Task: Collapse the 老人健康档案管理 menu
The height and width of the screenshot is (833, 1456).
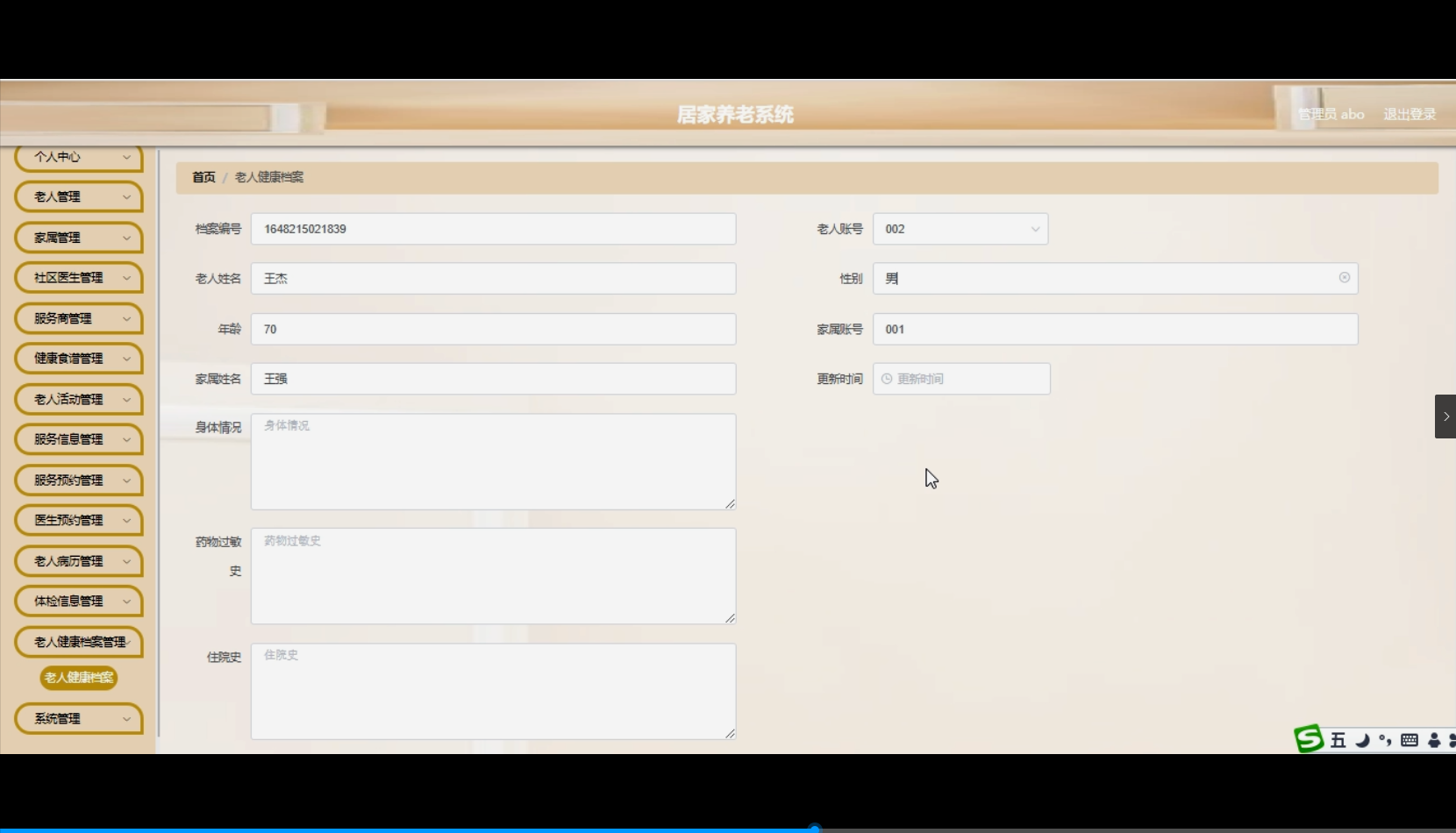Action: point(79,642)
